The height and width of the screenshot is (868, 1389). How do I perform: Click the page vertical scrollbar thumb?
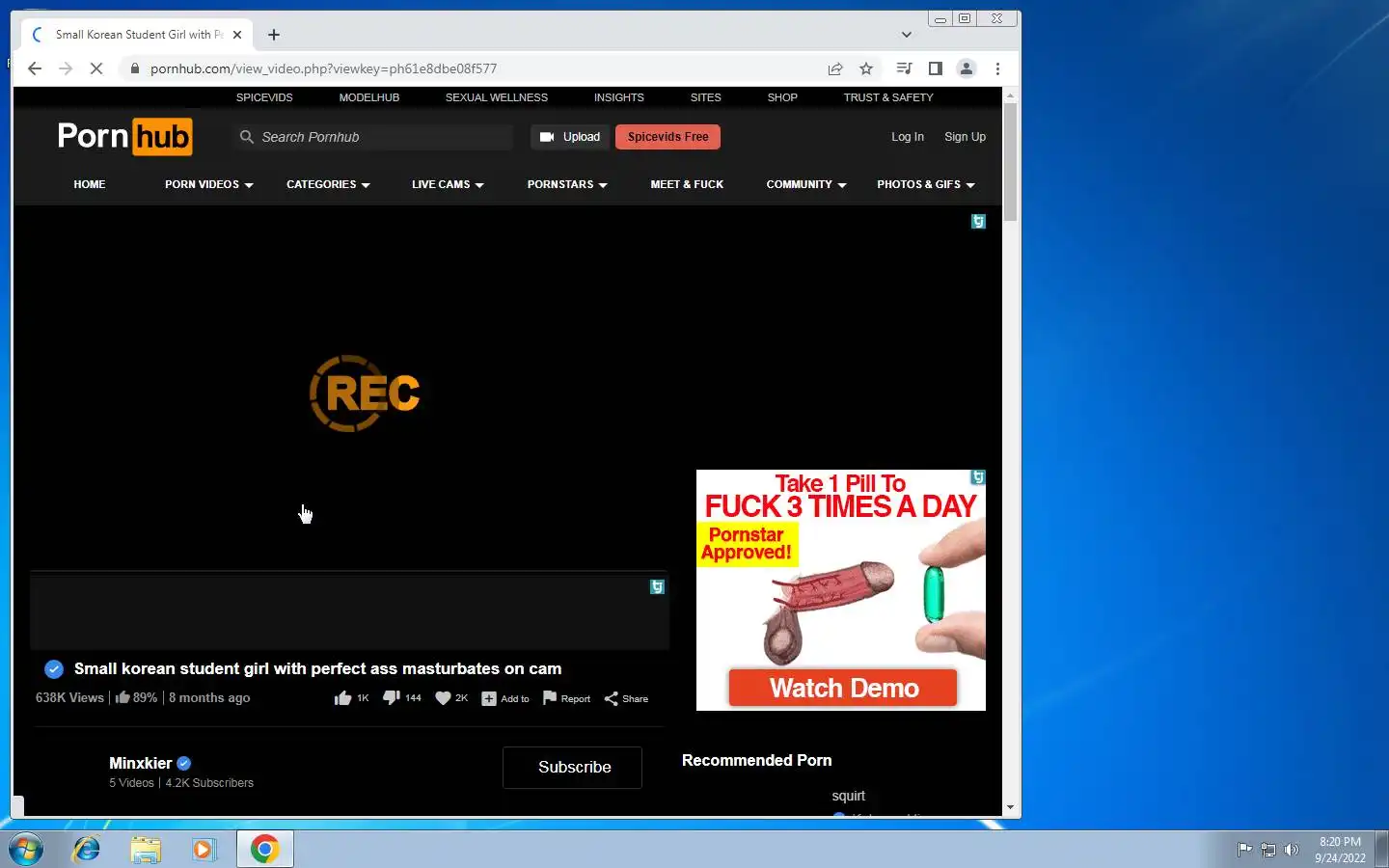coord(1010,162)
